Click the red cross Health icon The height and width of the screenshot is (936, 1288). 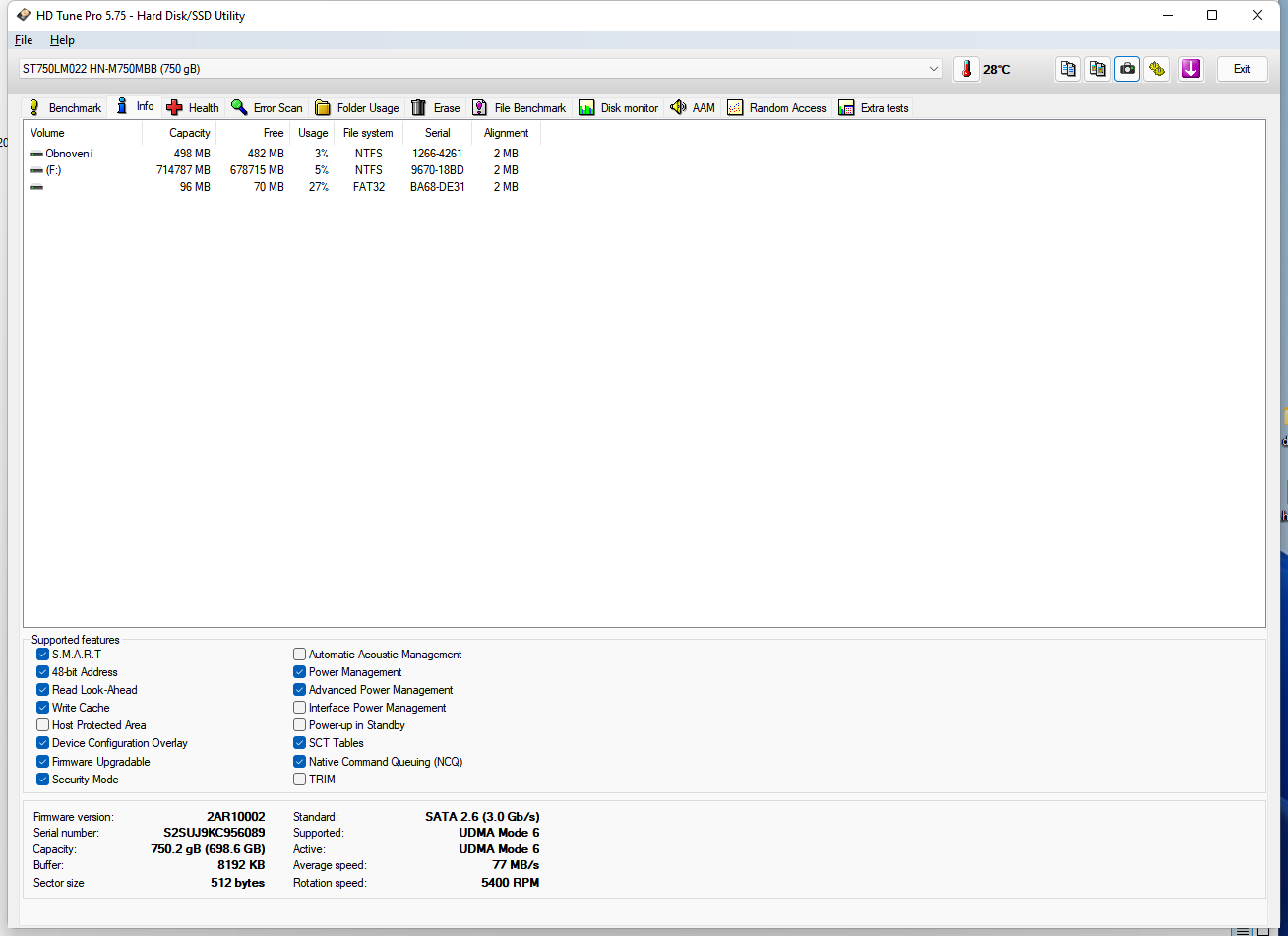[175, 108]
